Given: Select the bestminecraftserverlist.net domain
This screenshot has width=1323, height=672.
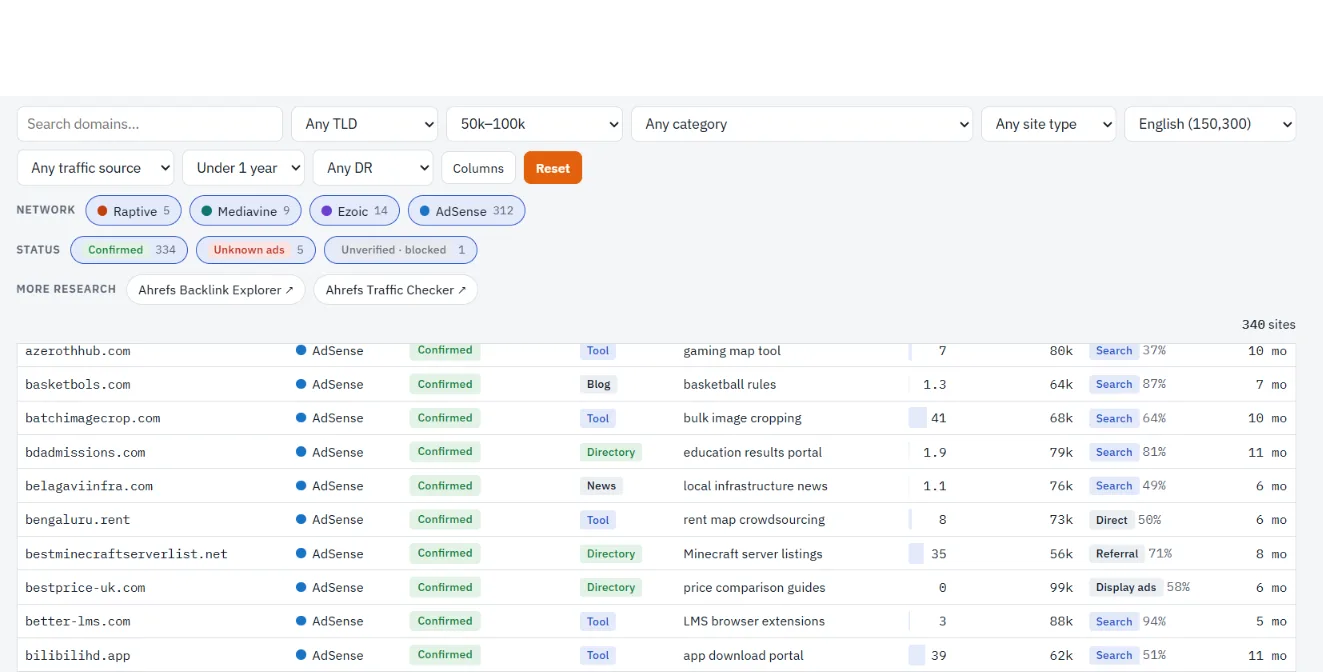Looking at the screenshot, I should tap(126, 554).
